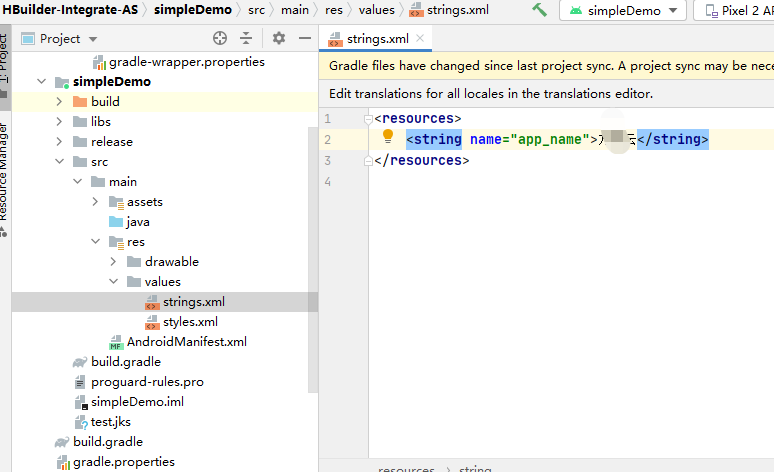Click the string breadcrumb at editor bottom

point(475,469)
